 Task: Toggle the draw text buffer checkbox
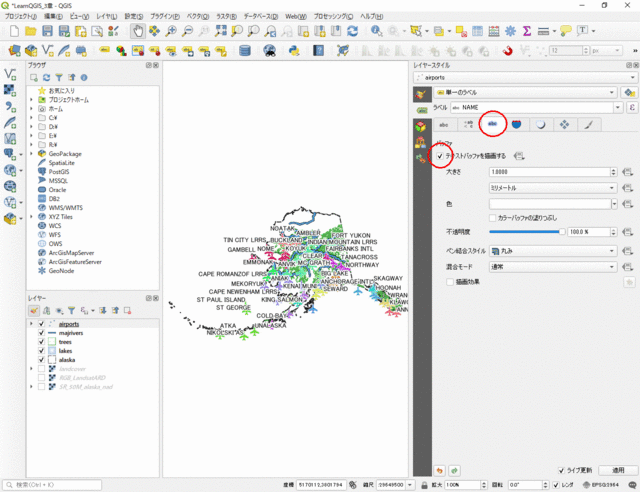coord(440,156)
